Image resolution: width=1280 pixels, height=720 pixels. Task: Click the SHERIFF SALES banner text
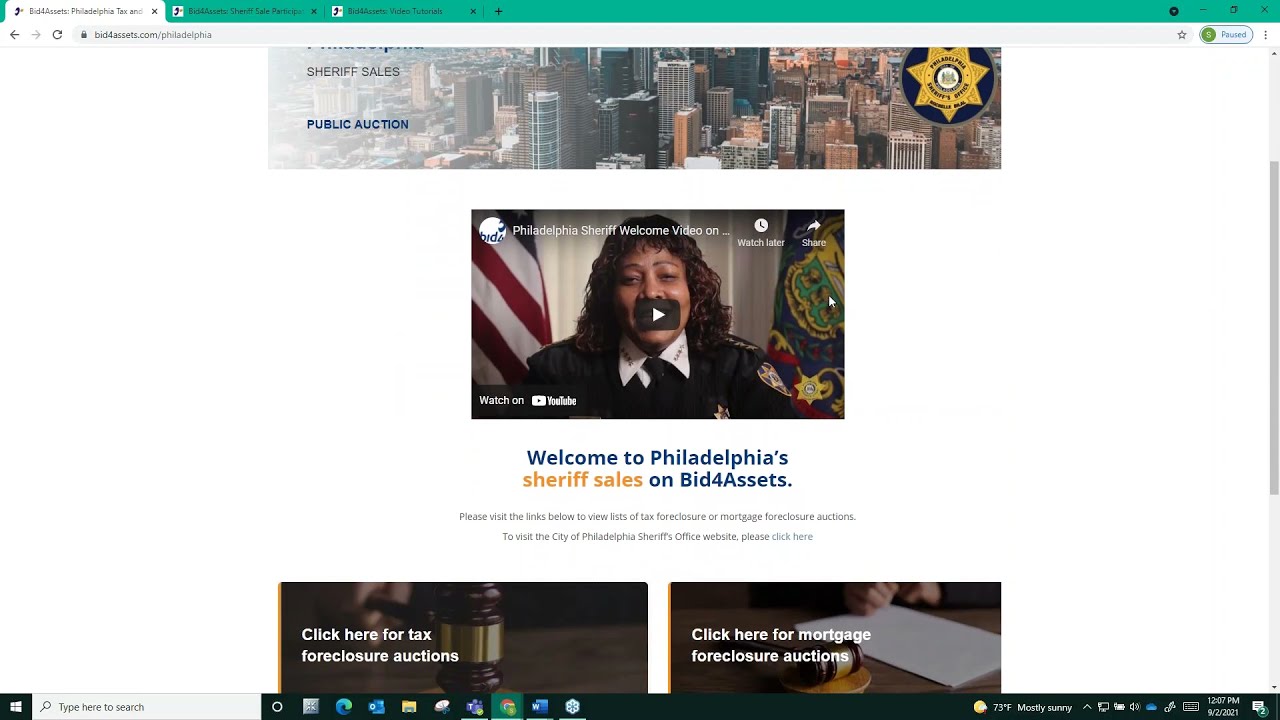(353, 72)
